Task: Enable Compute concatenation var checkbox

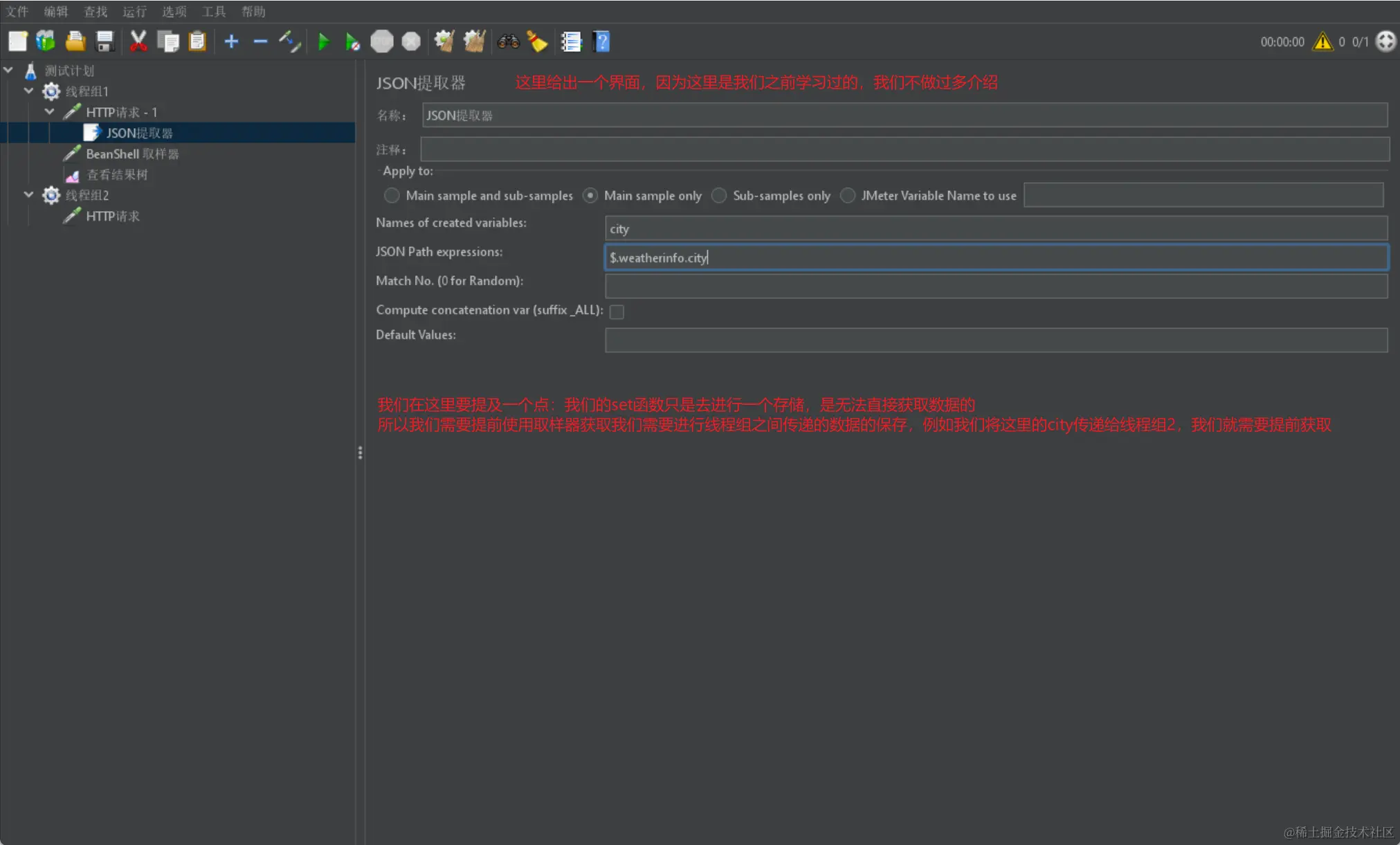Action: coord(617,312)
